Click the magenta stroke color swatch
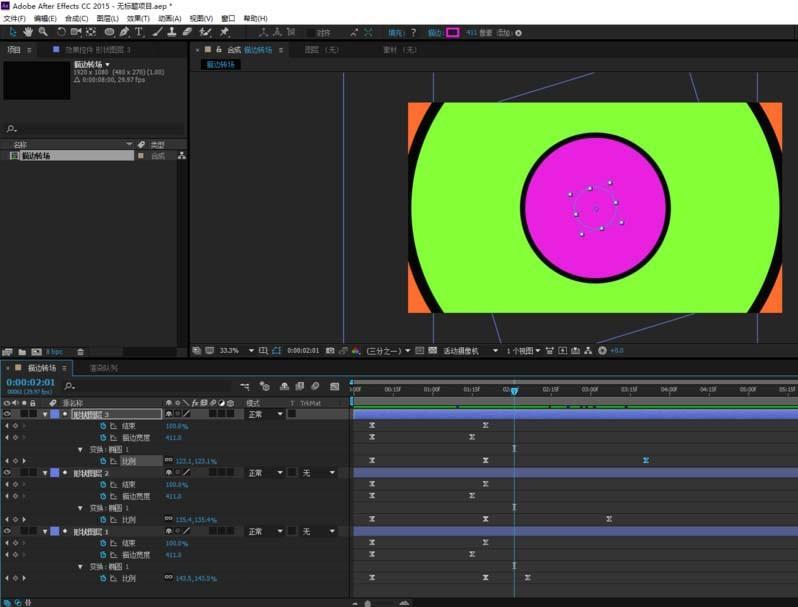The image size is (798, 607). click(x=452, y=32)
